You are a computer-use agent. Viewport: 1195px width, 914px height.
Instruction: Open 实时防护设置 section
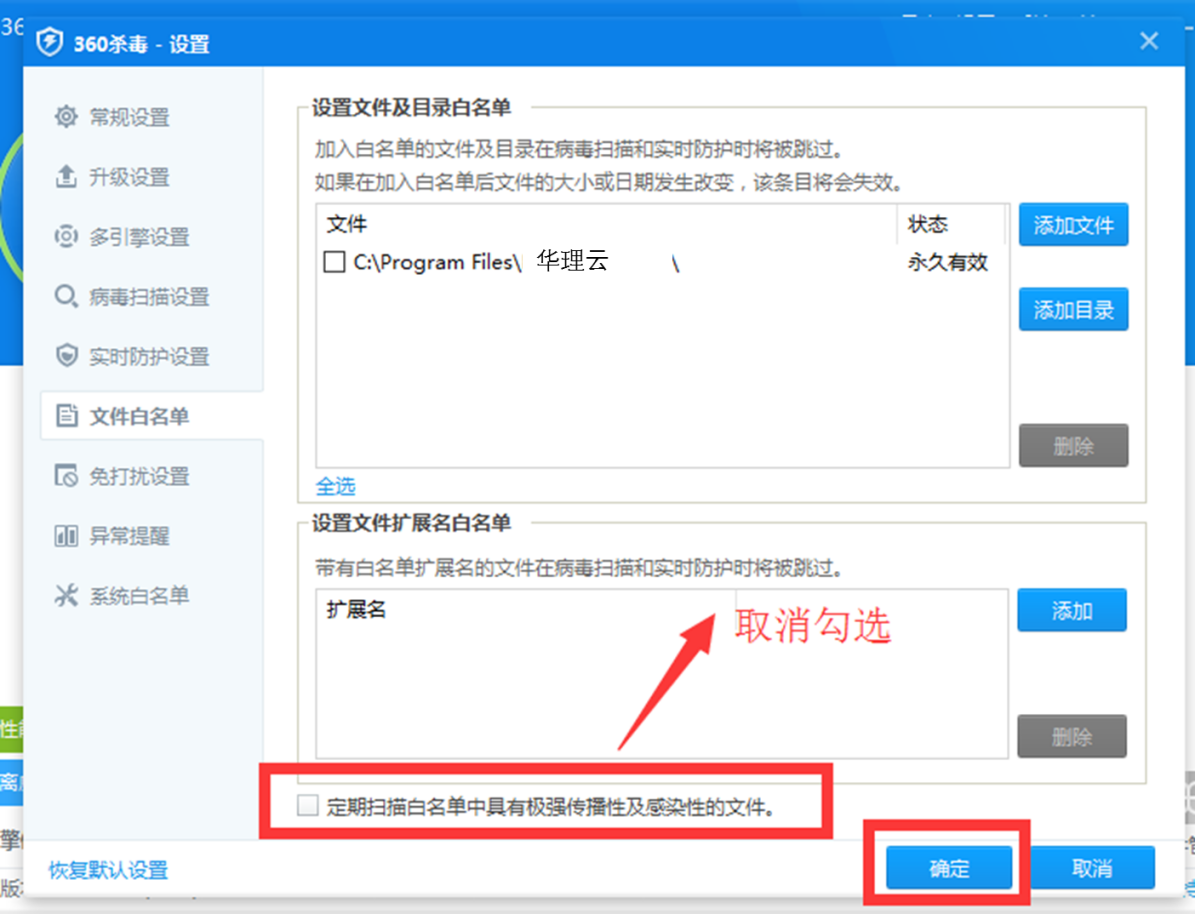click(151, 356)
